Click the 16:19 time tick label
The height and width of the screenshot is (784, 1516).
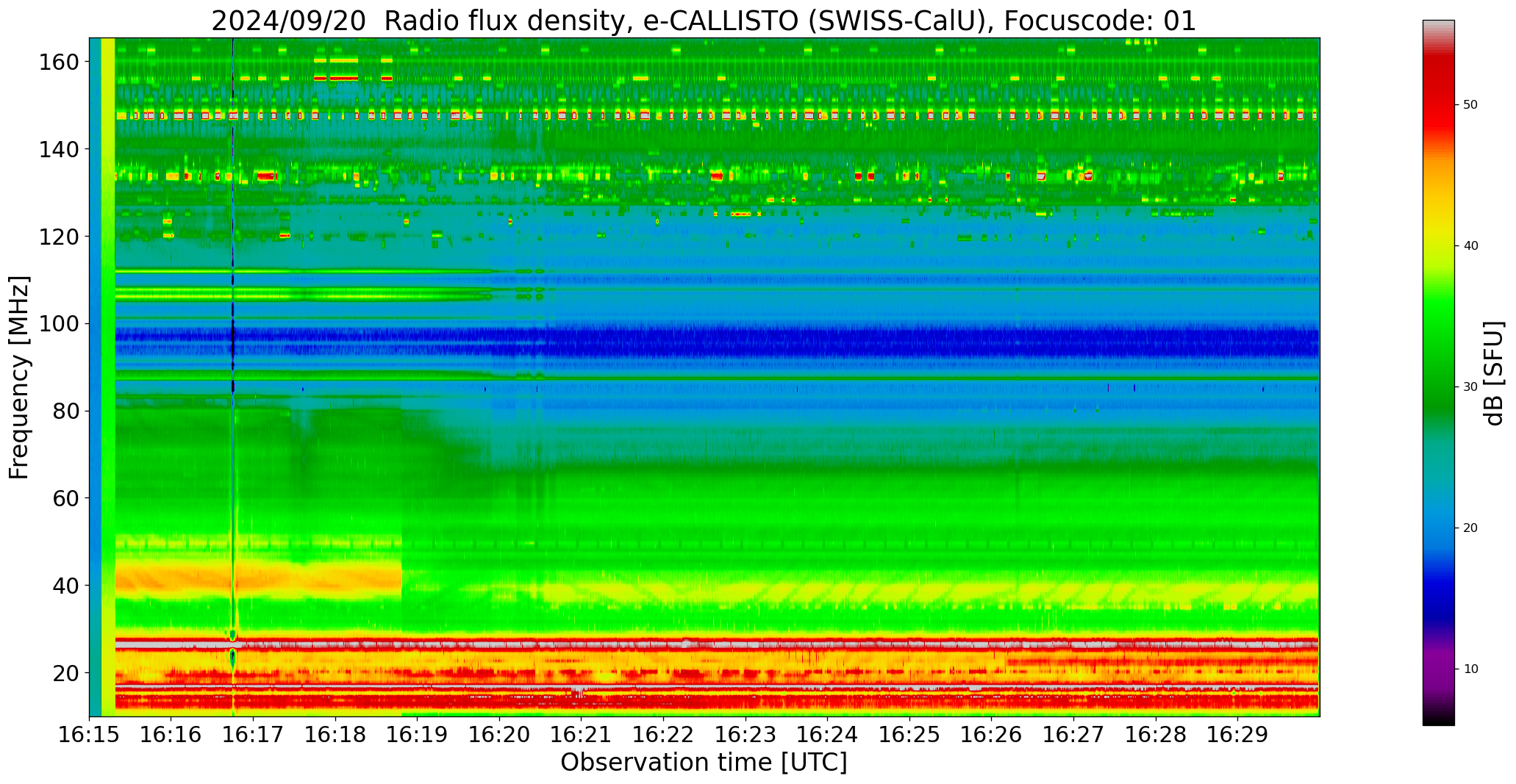click(418, 735)
